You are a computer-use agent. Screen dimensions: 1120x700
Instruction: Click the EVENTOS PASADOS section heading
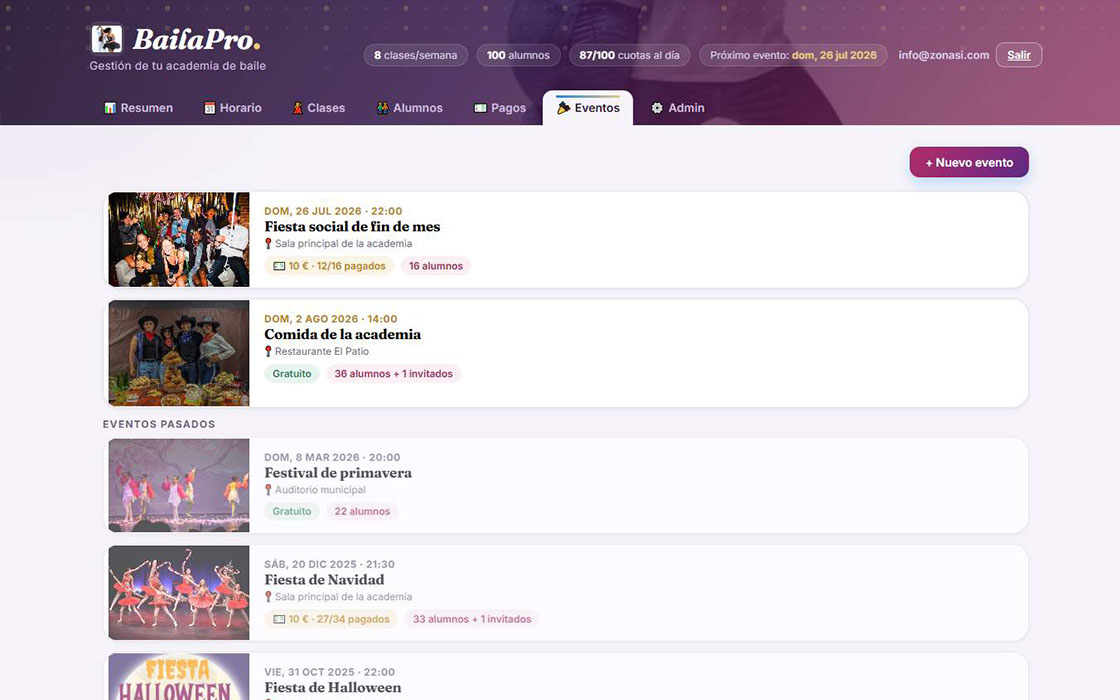(159, 424)
